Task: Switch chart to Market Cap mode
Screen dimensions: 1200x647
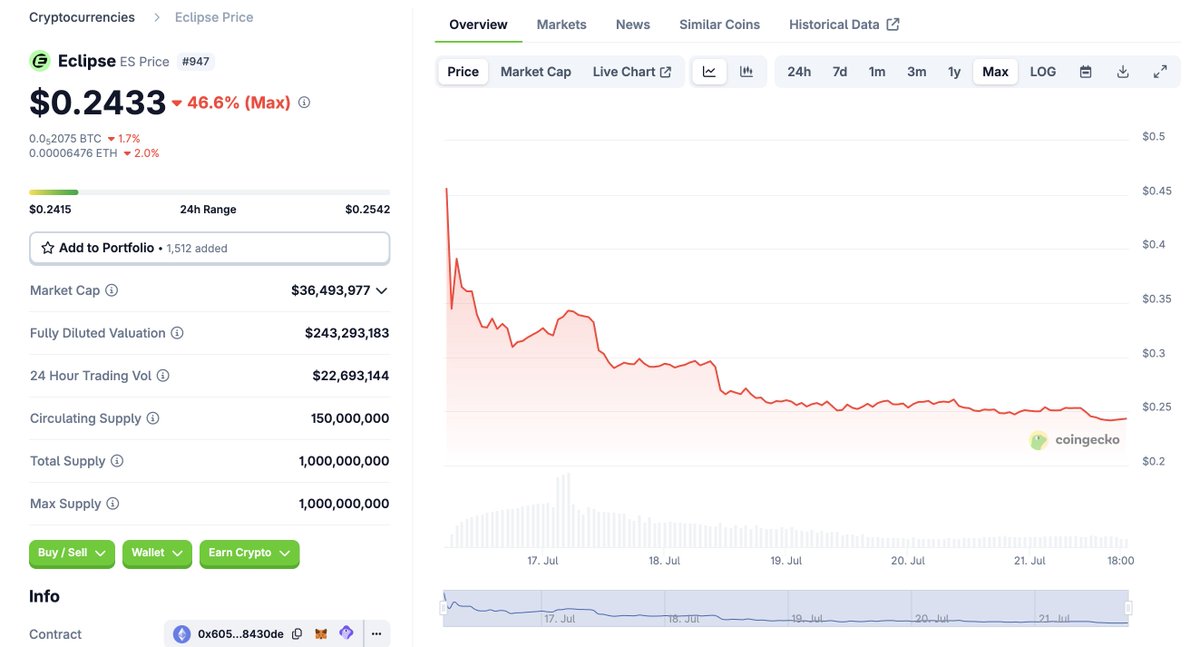Action: coord(536,72)
